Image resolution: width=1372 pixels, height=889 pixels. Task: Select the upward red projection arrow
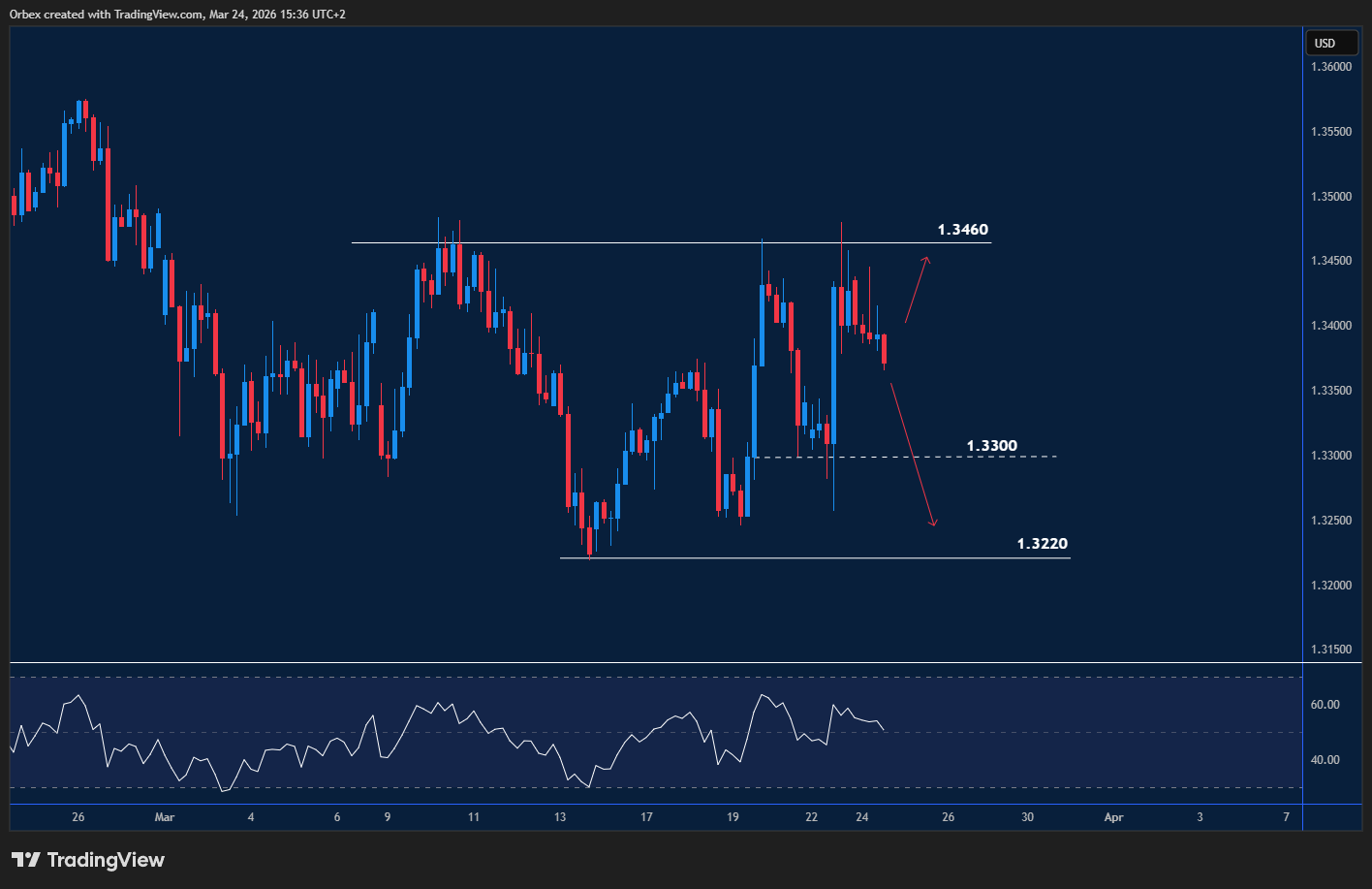[x=917, y=289]
